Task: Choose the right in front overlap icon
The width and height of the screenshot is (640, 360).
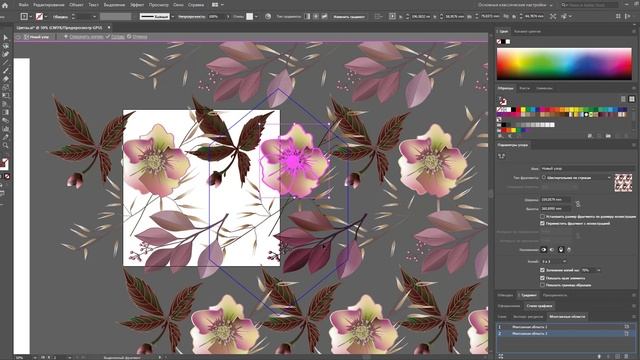Action: [552, 249]
